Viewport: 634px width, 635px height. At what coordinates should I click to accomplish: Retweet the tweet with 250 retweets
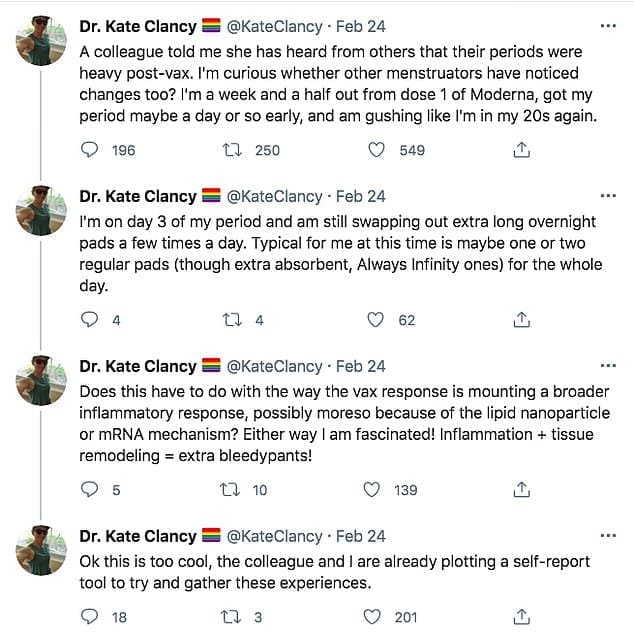[x=232, y=150]
